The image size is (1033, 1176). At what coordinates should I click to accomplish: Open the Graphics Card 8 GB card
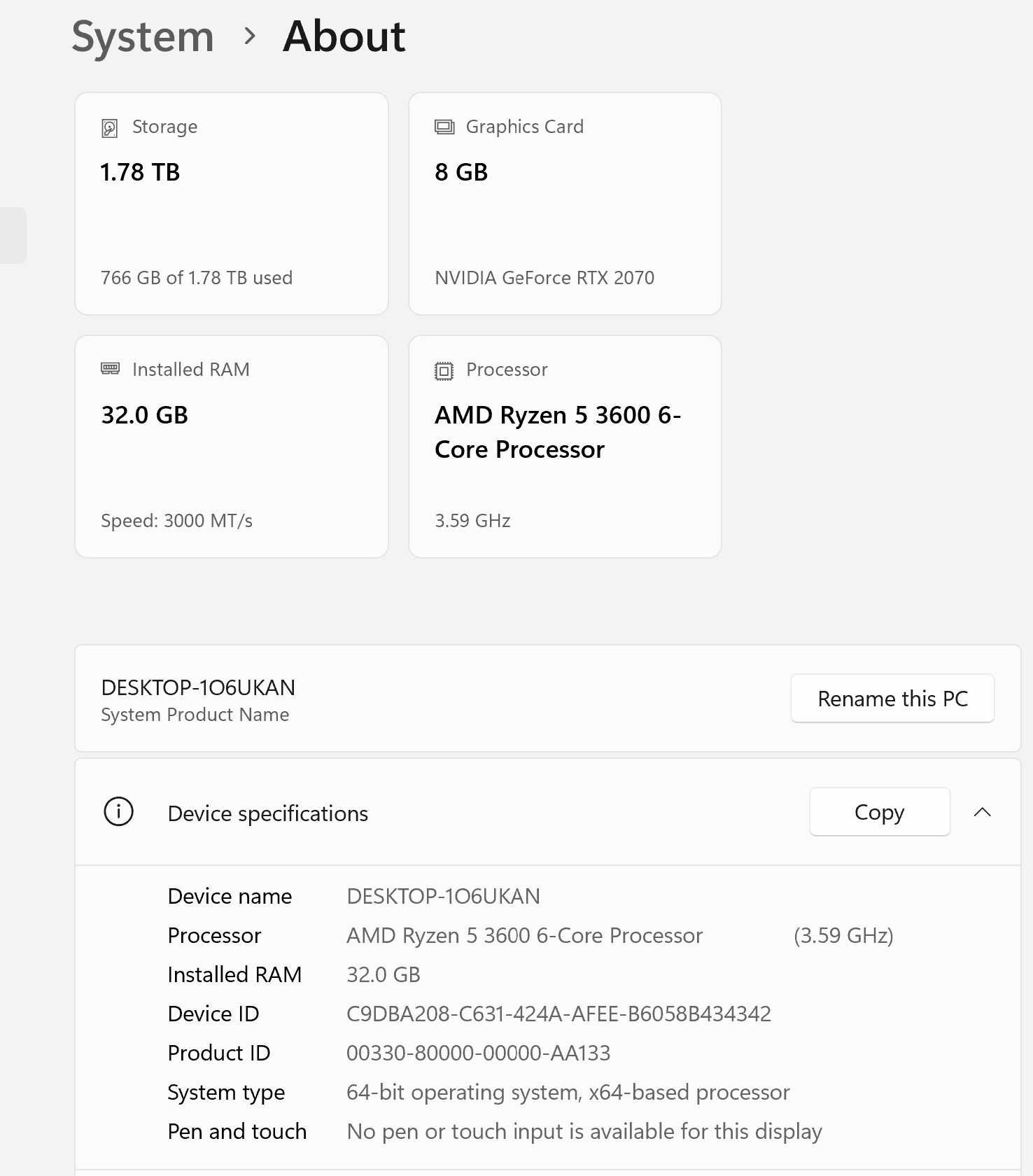pyautogui.click(x=565, y=204)
